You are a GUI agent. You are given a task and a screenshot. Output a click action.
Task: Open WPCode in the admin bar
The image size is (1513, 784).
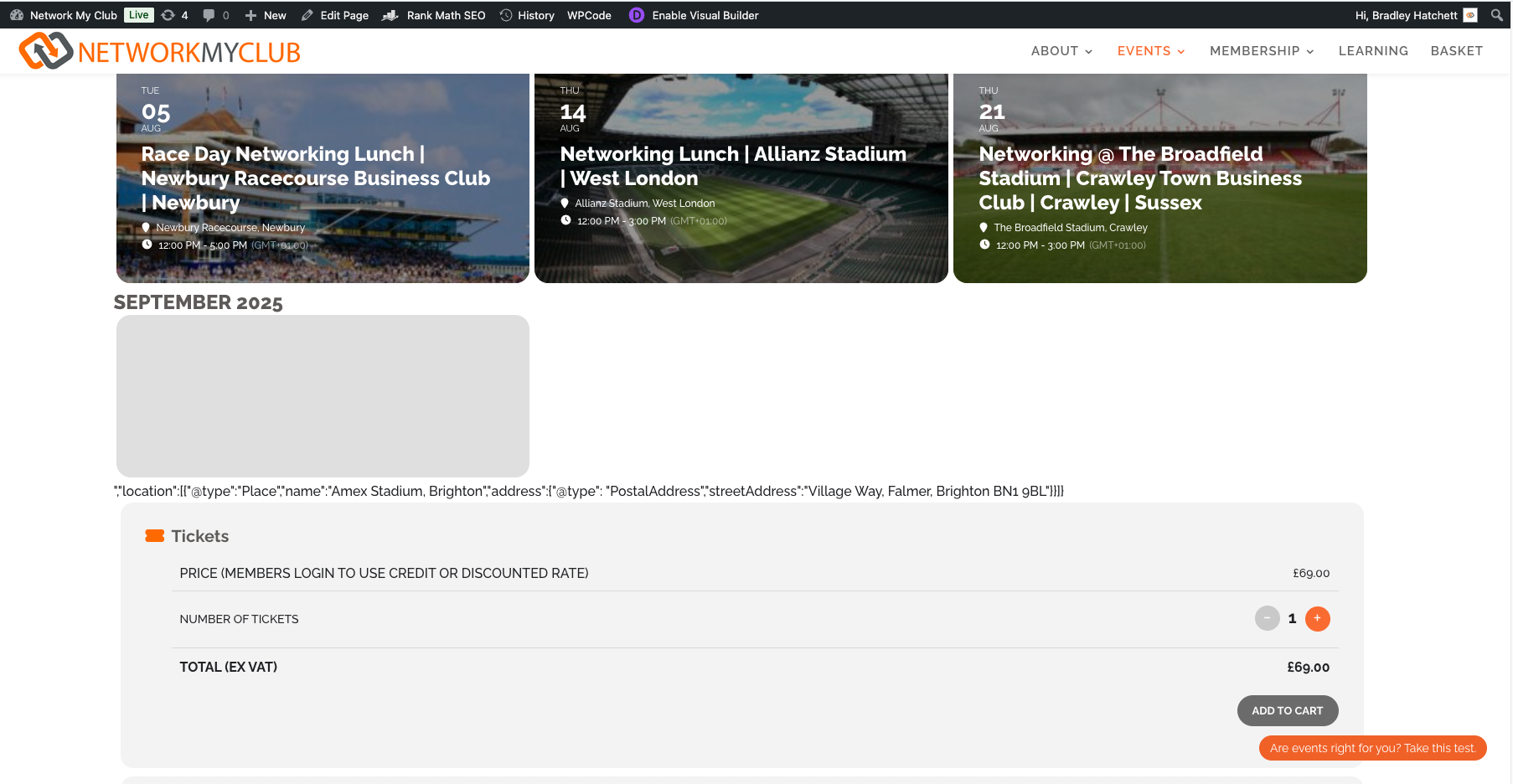pyautogui.click(x=589, y=15)
